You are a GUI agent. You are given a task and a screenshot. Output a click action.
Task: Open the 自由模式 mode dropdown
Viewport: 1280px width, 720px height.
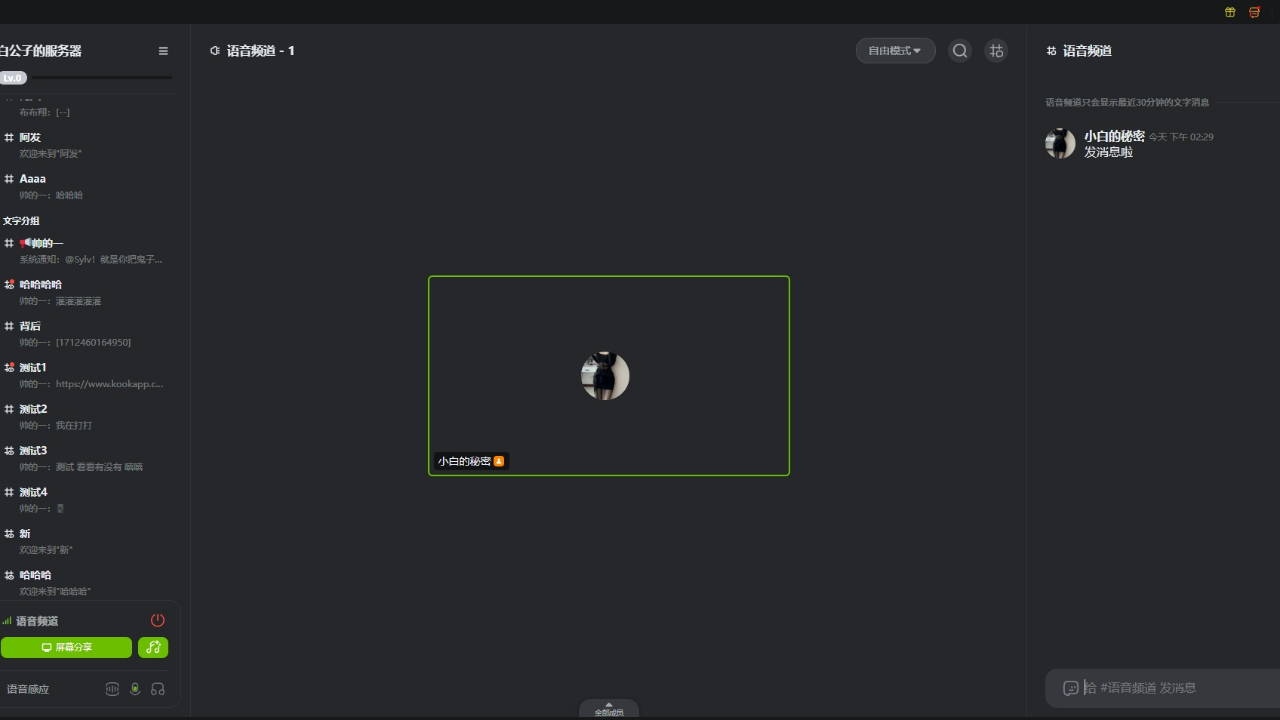(x=895, y=51)
